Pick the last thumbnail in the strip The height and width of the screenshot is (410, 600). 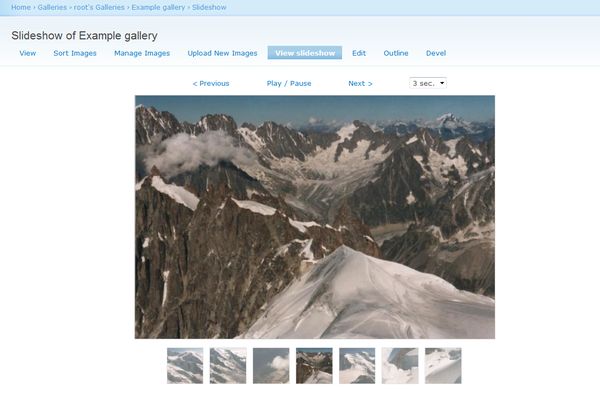point(443,365)
